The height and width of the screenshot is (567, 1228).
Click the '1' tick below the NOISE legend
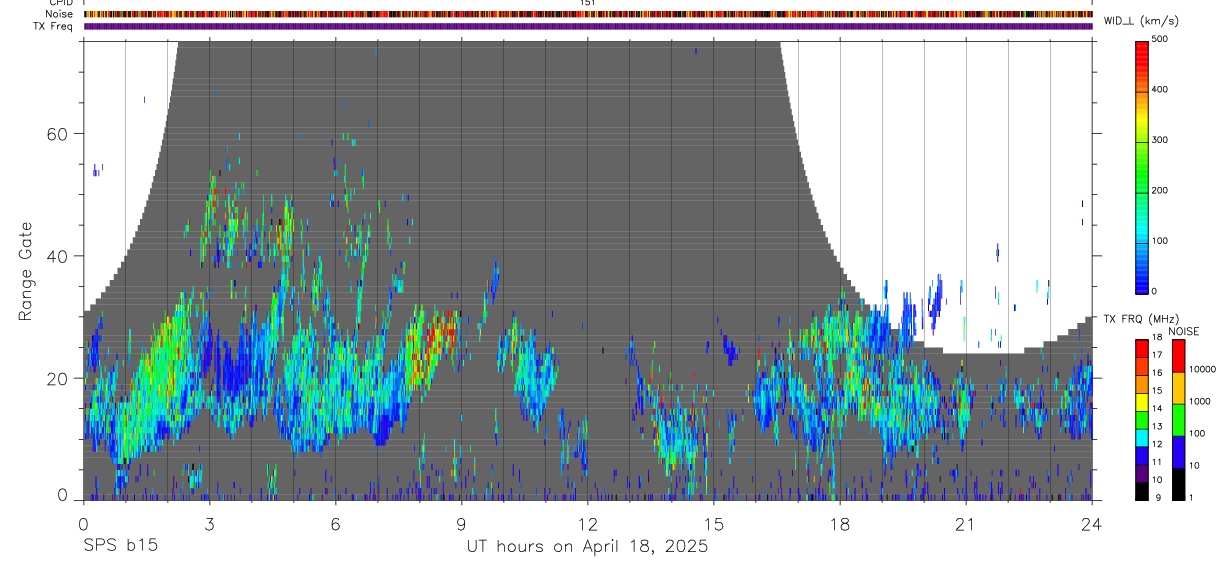click(x=1193, y=497)
